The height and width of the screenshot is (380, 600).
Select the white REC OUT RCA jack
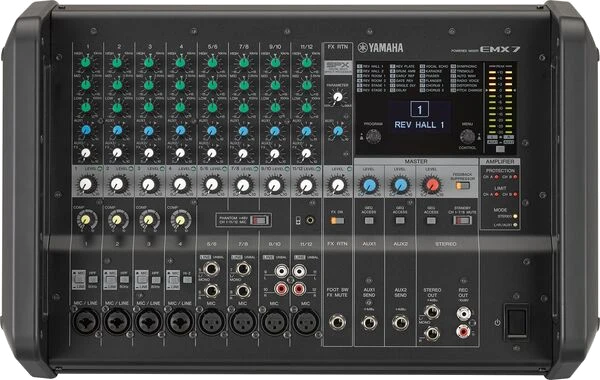(463, 314)
